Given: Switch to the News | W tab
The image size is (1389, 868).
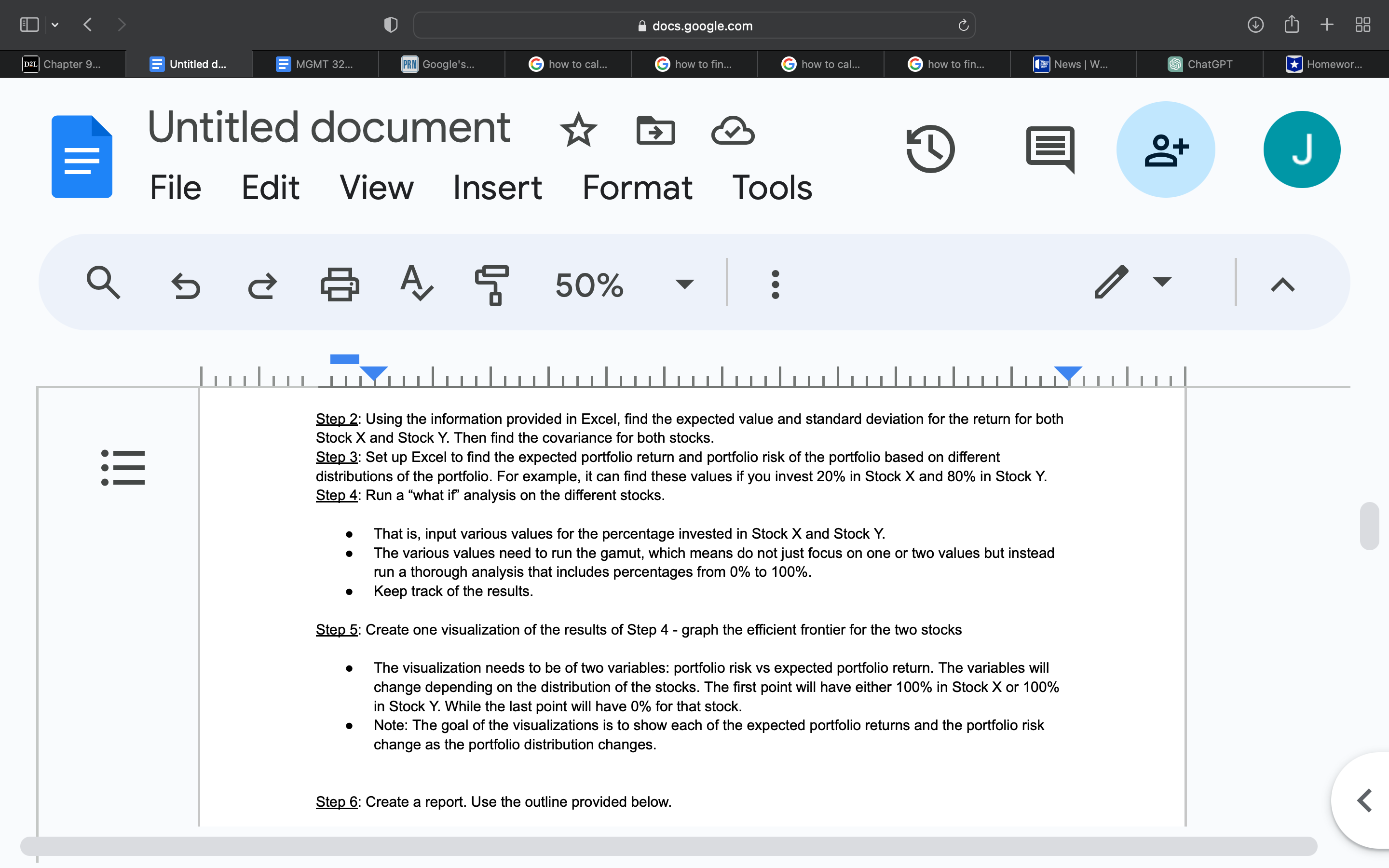Looking at the screenshot, I should [x=1073, y=64].
